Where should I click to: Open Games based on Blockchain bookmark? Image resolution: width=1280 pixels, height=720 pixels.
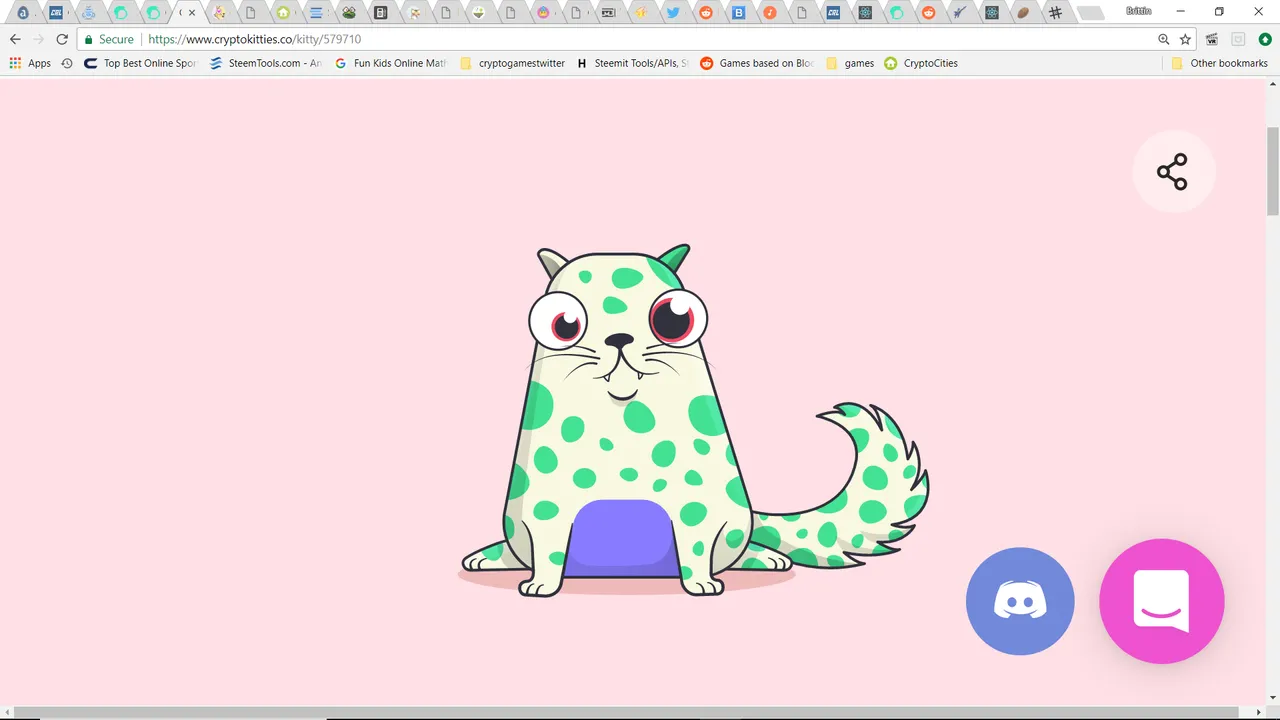[x=757, y=63]
